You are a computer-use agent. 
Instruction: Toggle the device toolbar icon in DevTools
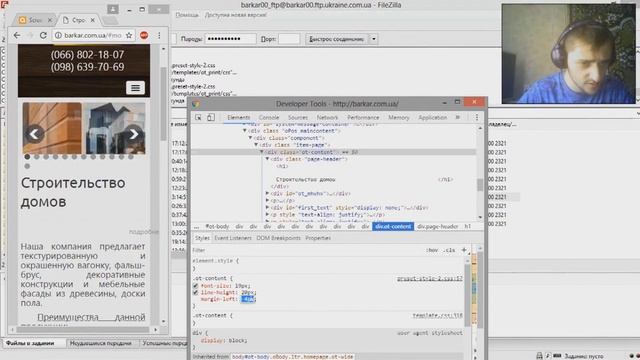[x=211, y=118]
